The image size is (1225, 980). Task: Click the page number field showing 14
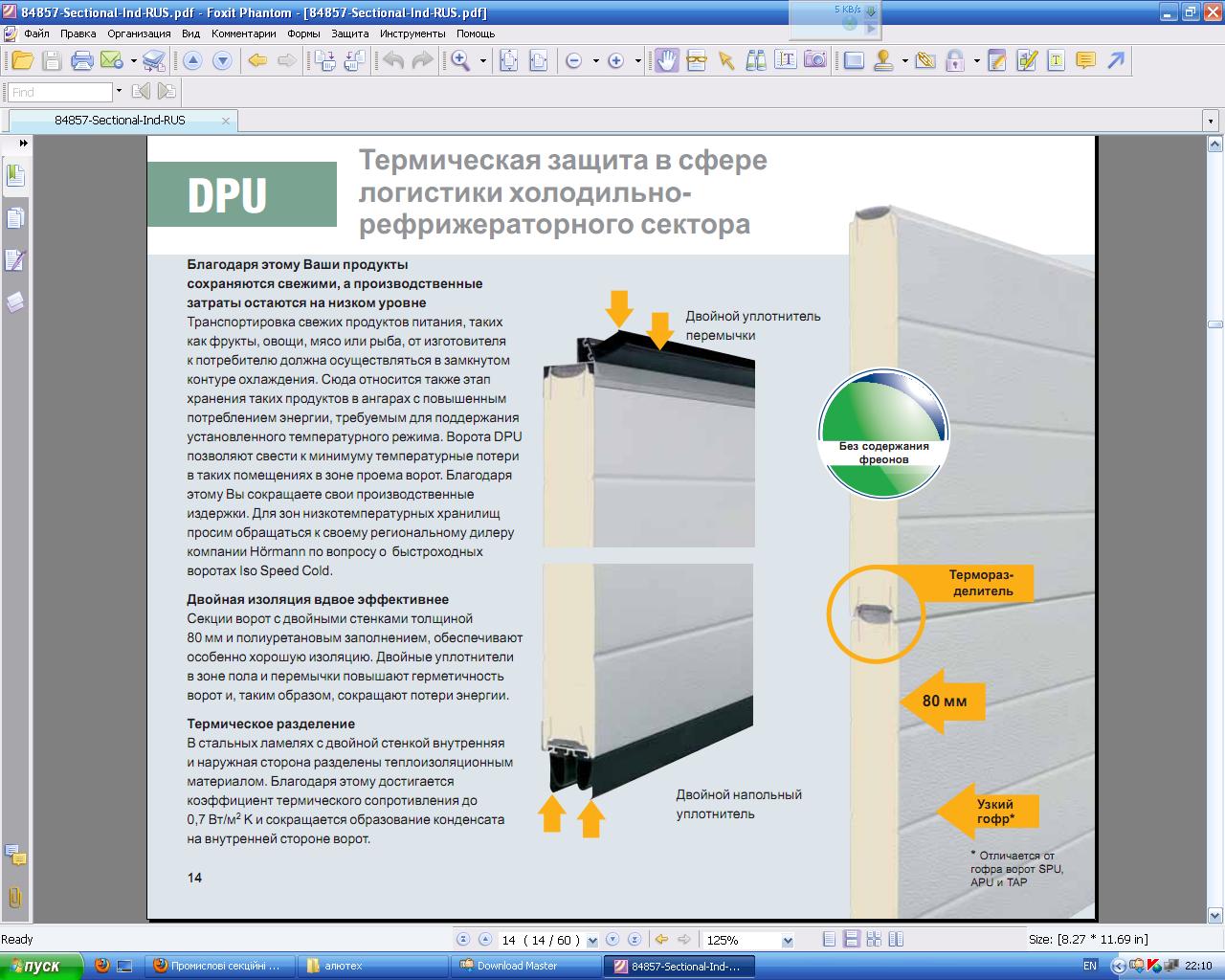[541, 940]
